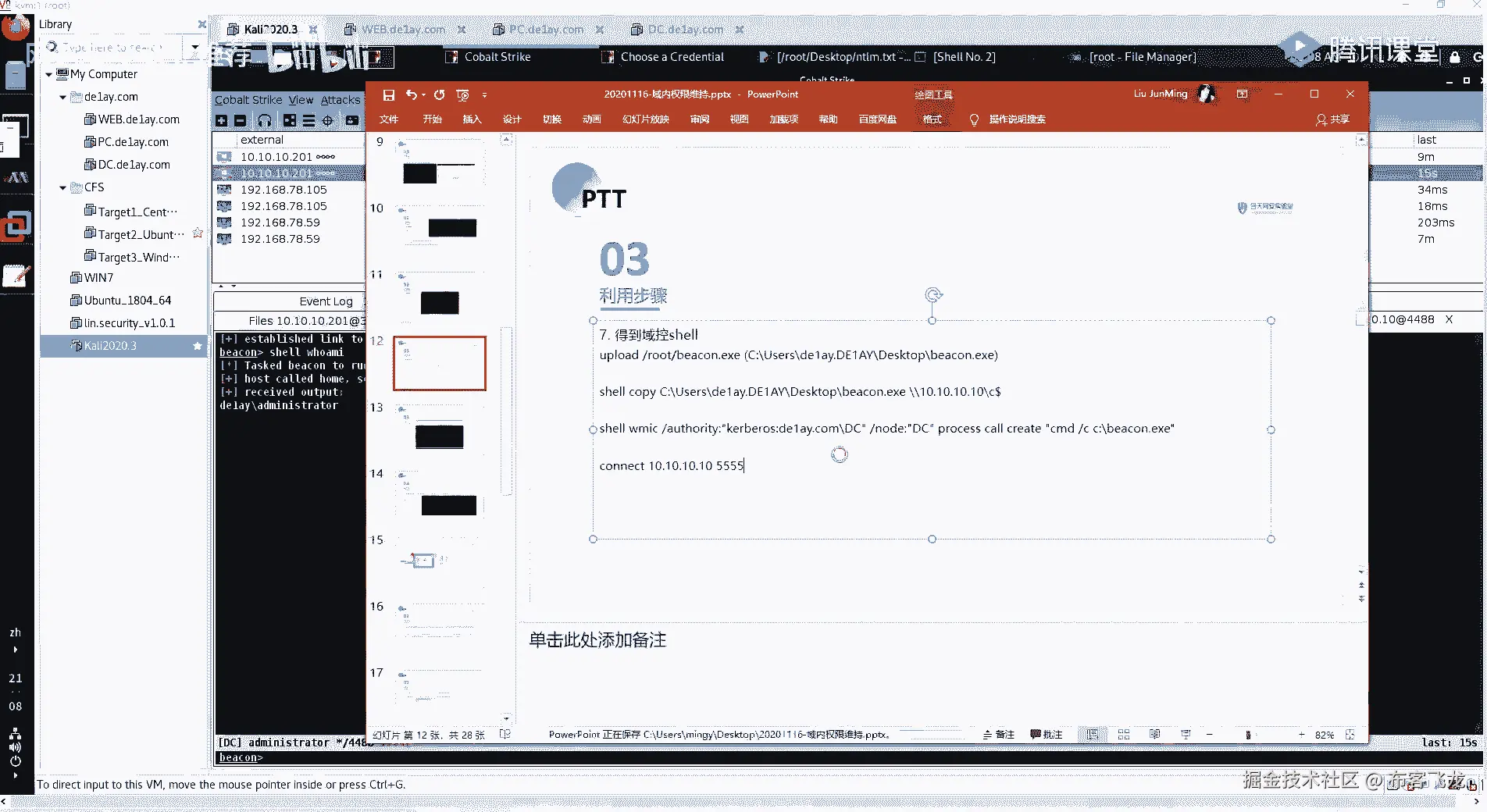Switch to the 插入 (Insert) ribbon tab
The height and width of the screenshot is (812, 1487).
coord(472,119)
